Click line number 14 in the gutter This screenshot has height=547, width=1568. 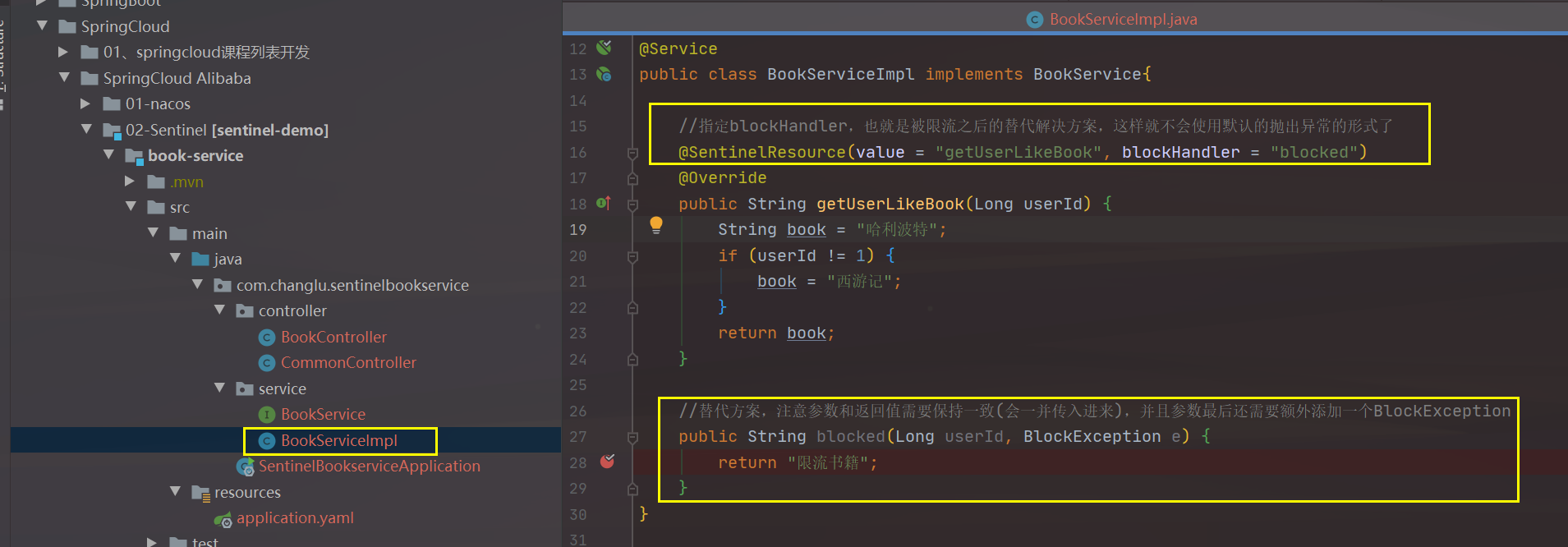point(578,100)
